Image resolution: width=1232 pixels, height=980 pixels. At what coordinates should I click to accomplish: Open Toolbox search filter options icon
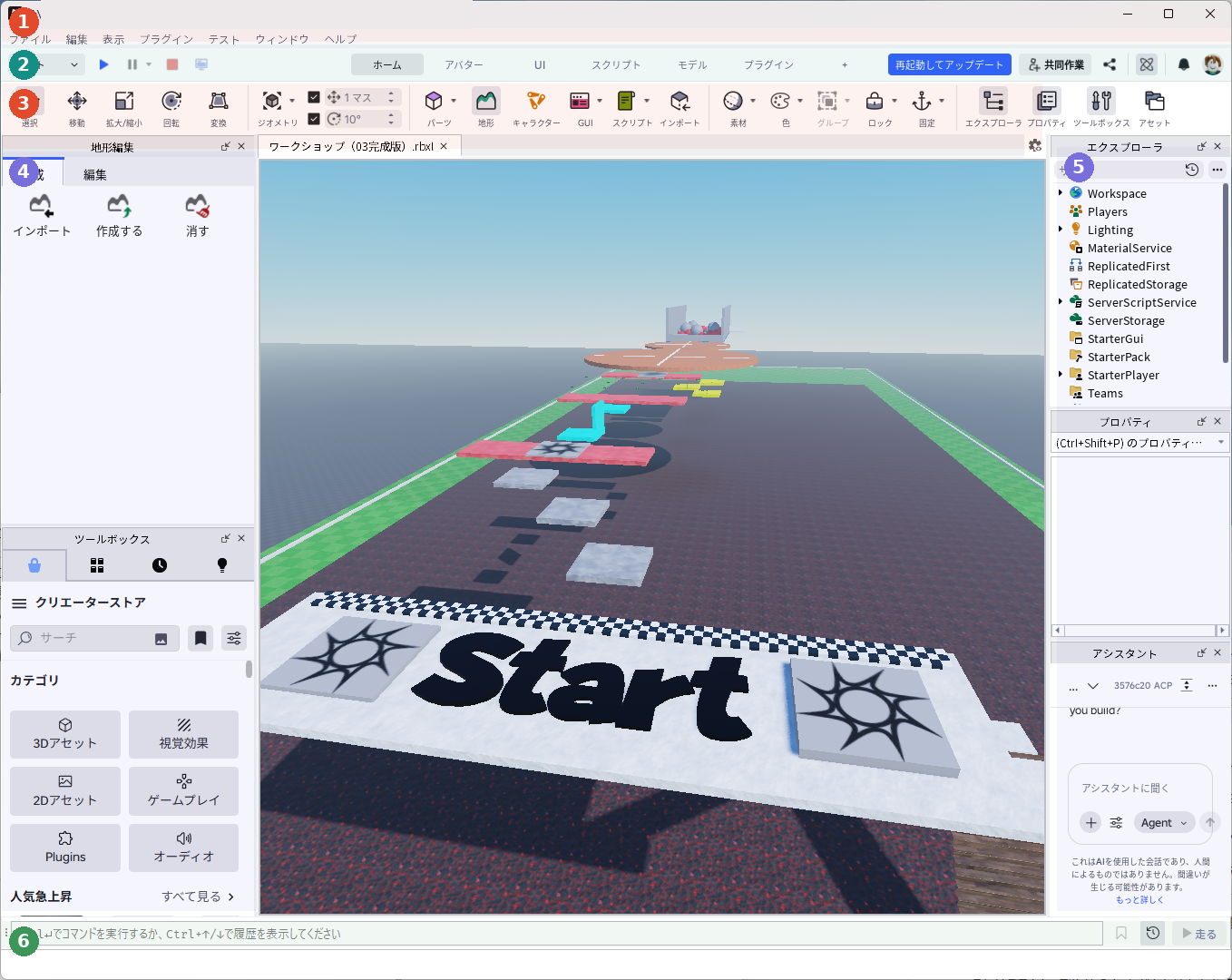pyautogui.click(x=234, y=638)
